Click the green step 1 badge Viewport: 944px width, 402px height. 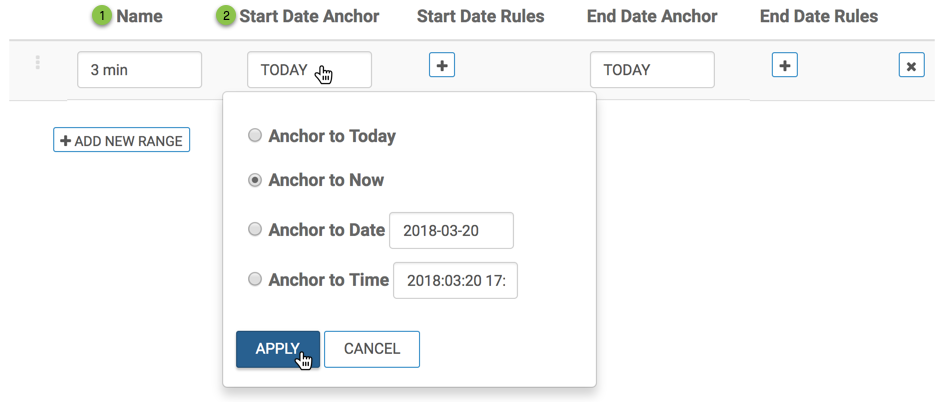[100, 16]
